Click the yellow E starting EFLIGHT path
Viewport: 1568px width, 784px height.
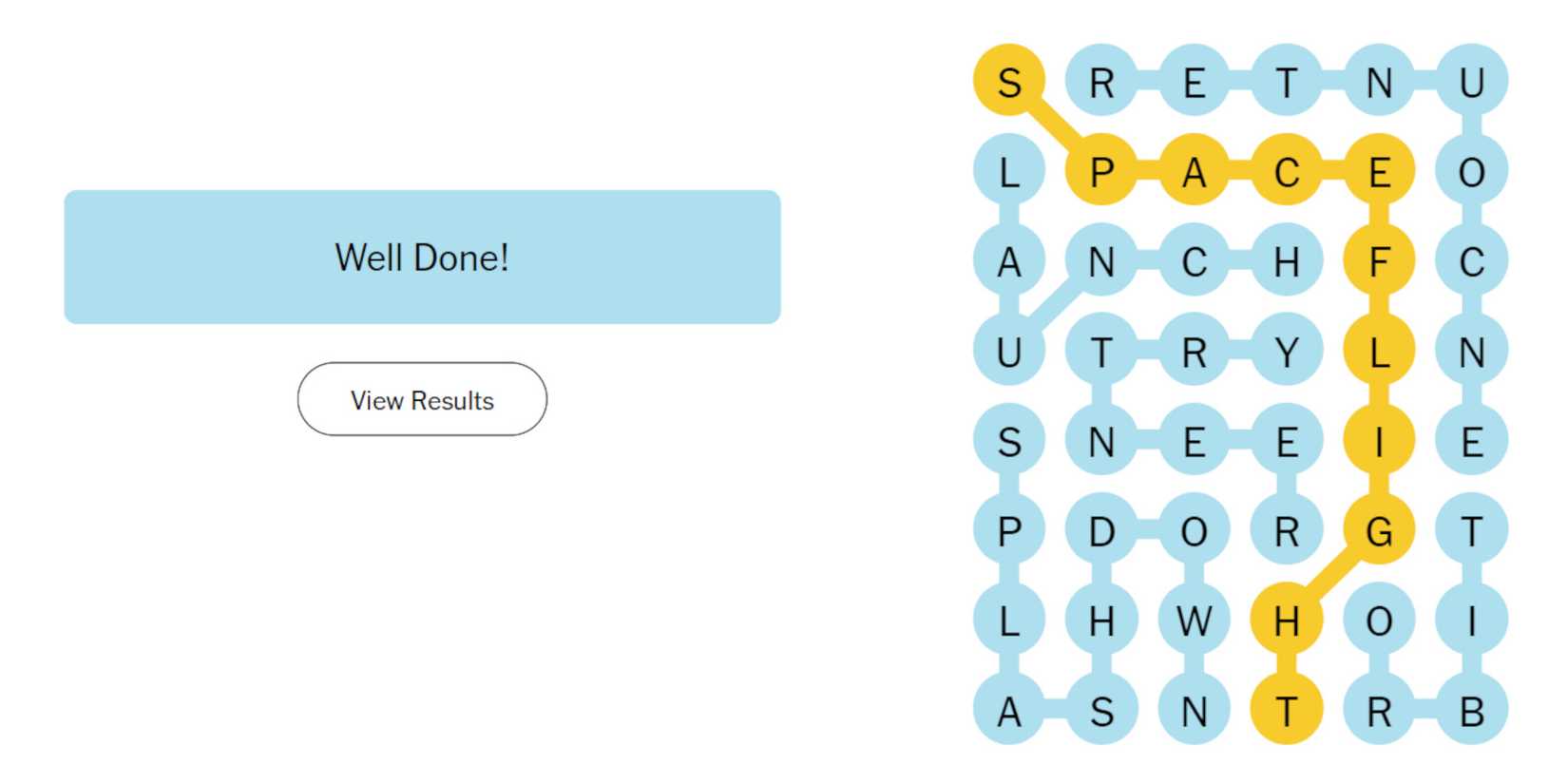(x=1378, y=171)
